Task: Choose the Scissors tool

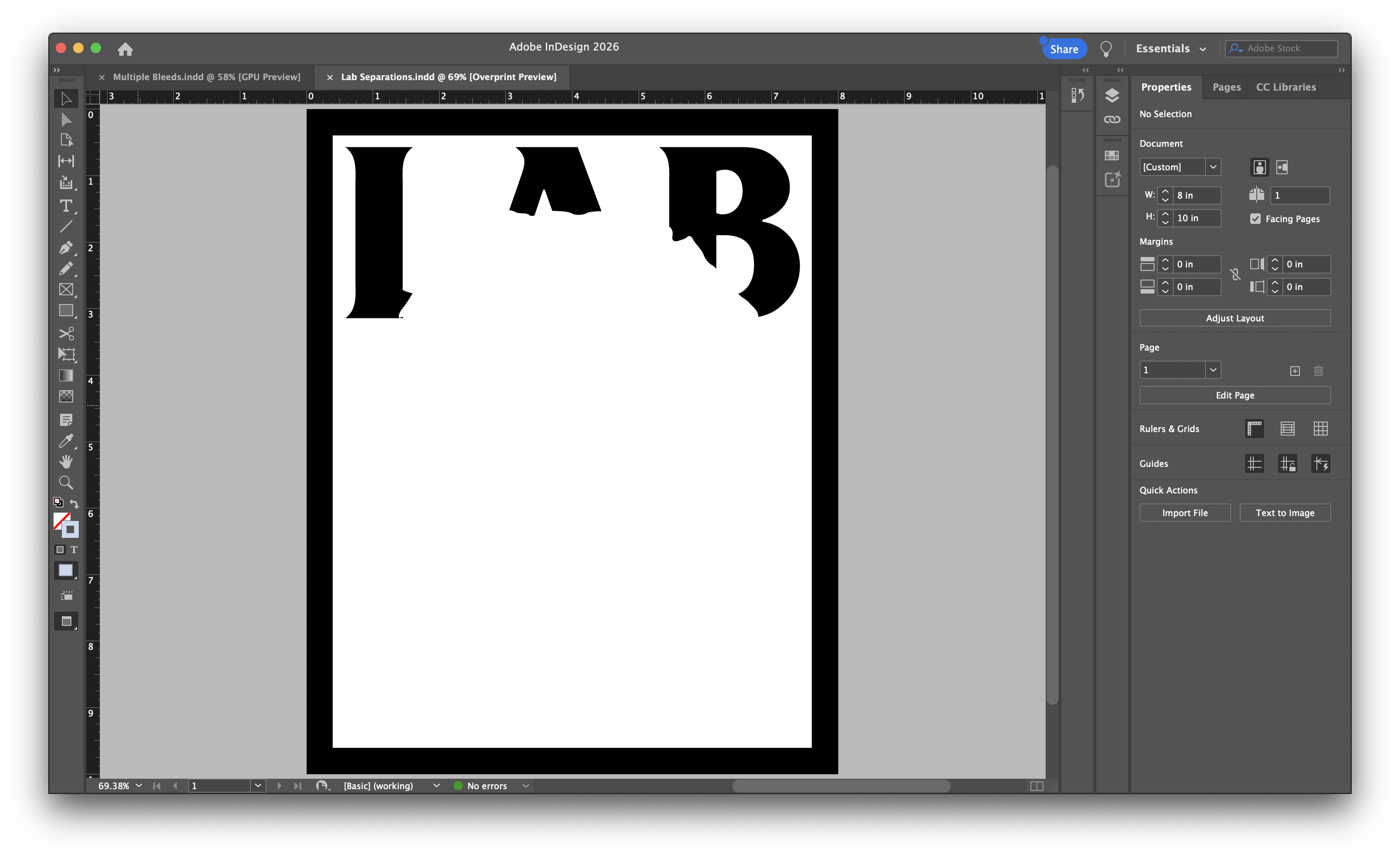Action: point(66,333)
